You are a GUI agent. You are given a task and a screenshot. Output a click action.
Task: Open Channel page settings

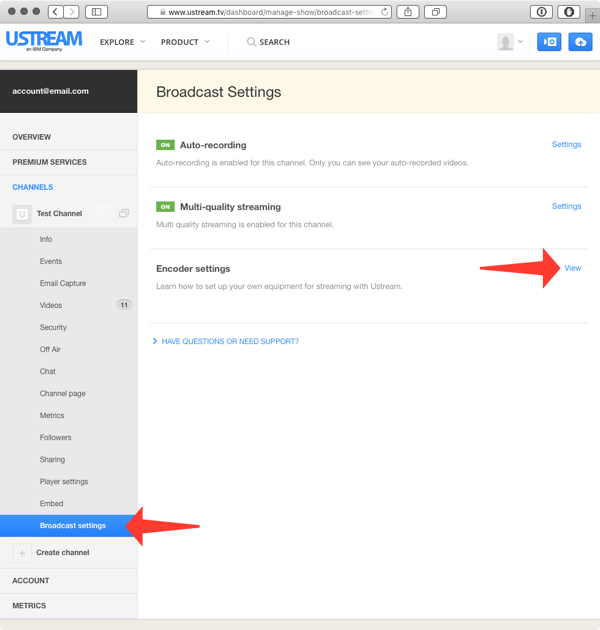click(62, 393)
